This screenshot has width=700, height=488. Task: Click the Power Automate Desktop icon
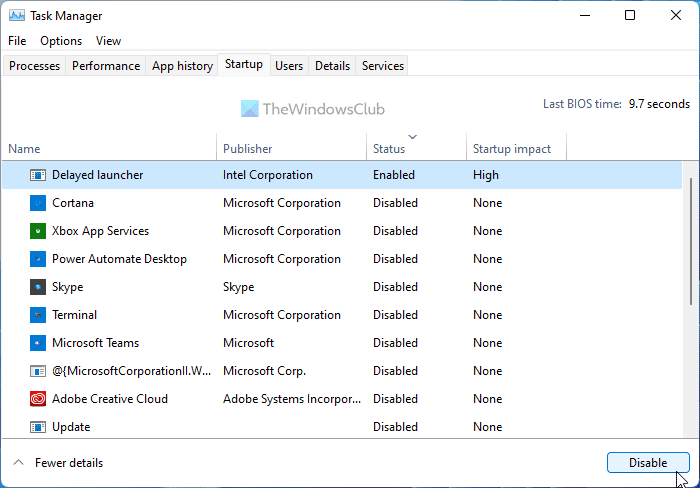tap(38, 259)
